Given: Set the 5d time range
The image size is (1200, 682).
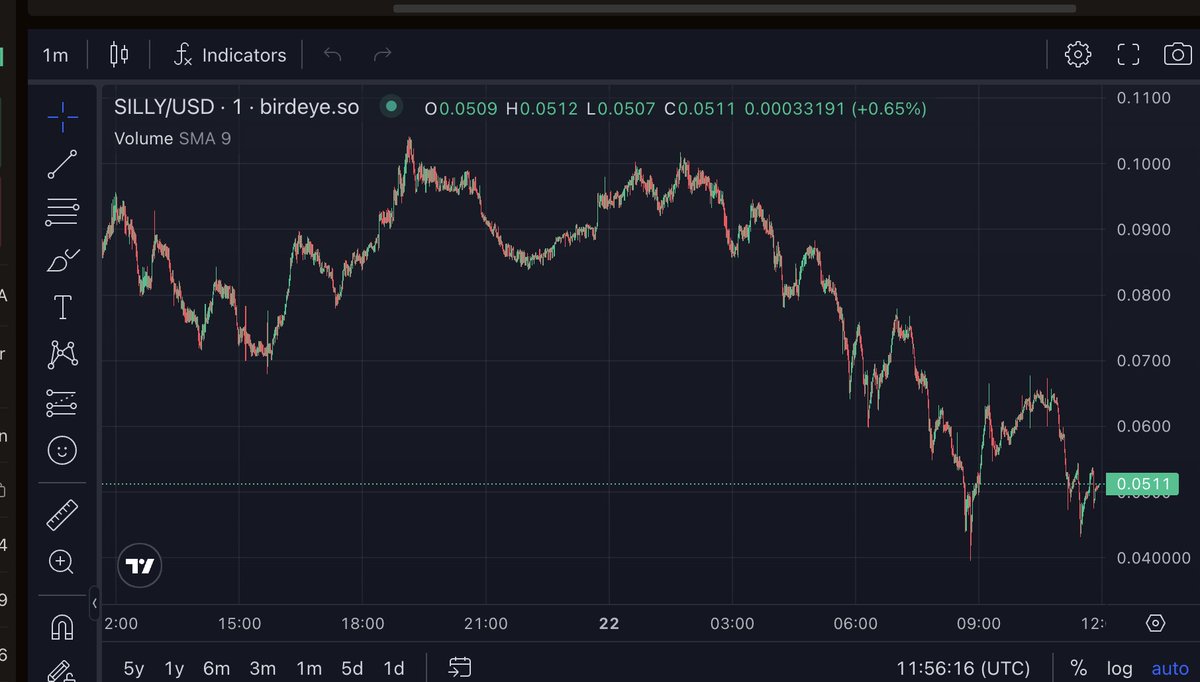Looking at the screenshot, I should tap(352, 668).
